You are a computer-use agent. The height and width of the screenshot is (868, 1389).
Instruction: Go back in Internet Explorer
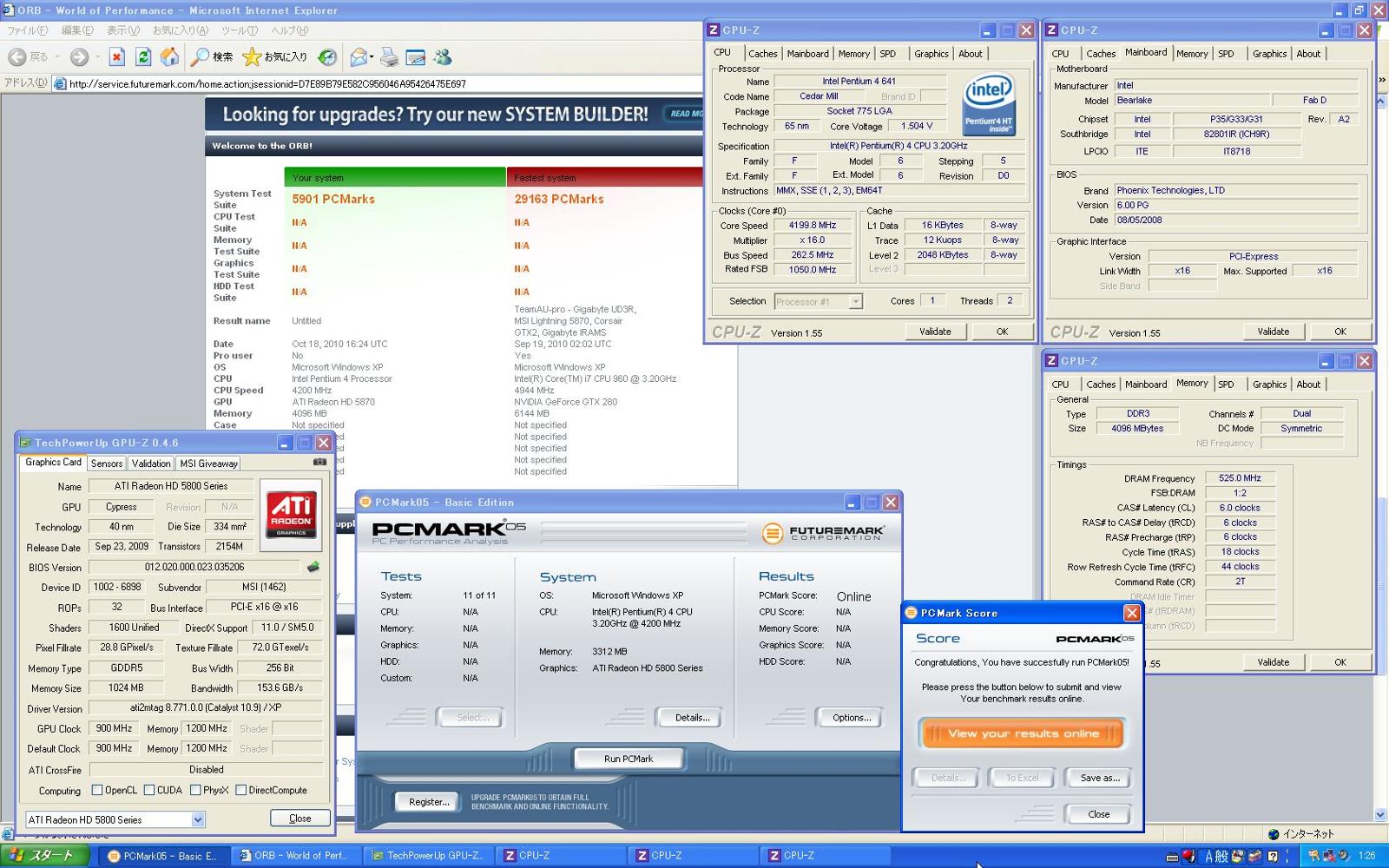pos(27,57)
